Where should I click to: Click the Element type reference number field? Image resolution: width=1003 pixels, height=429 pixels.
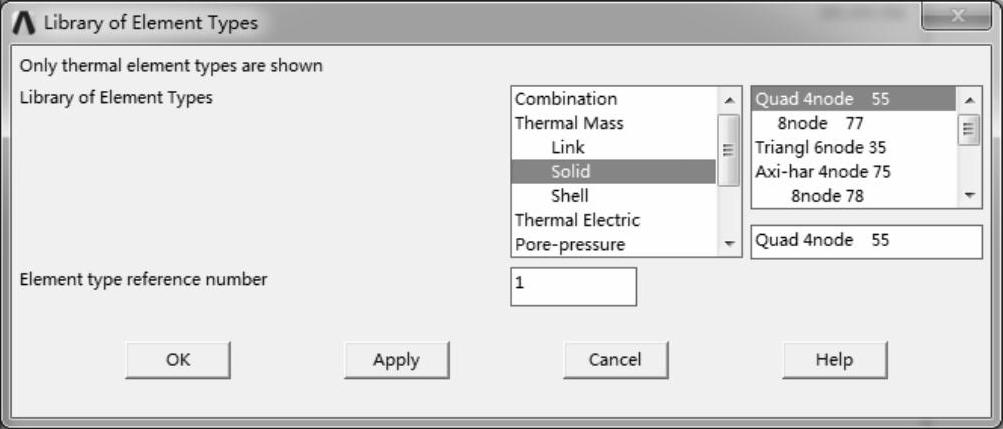click(573, 286)
